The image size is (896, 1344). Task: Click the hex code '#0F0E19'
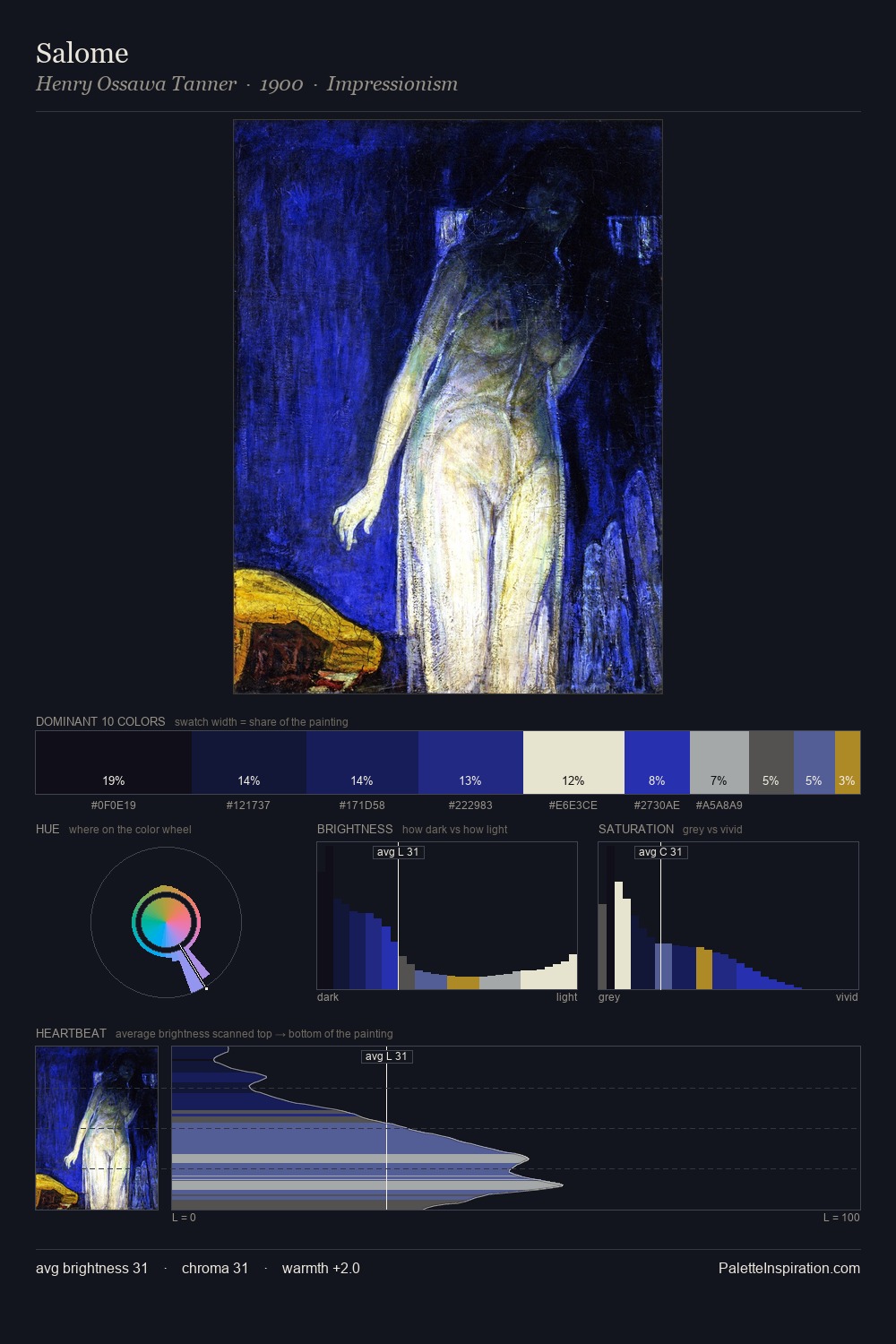click(114, 806)
